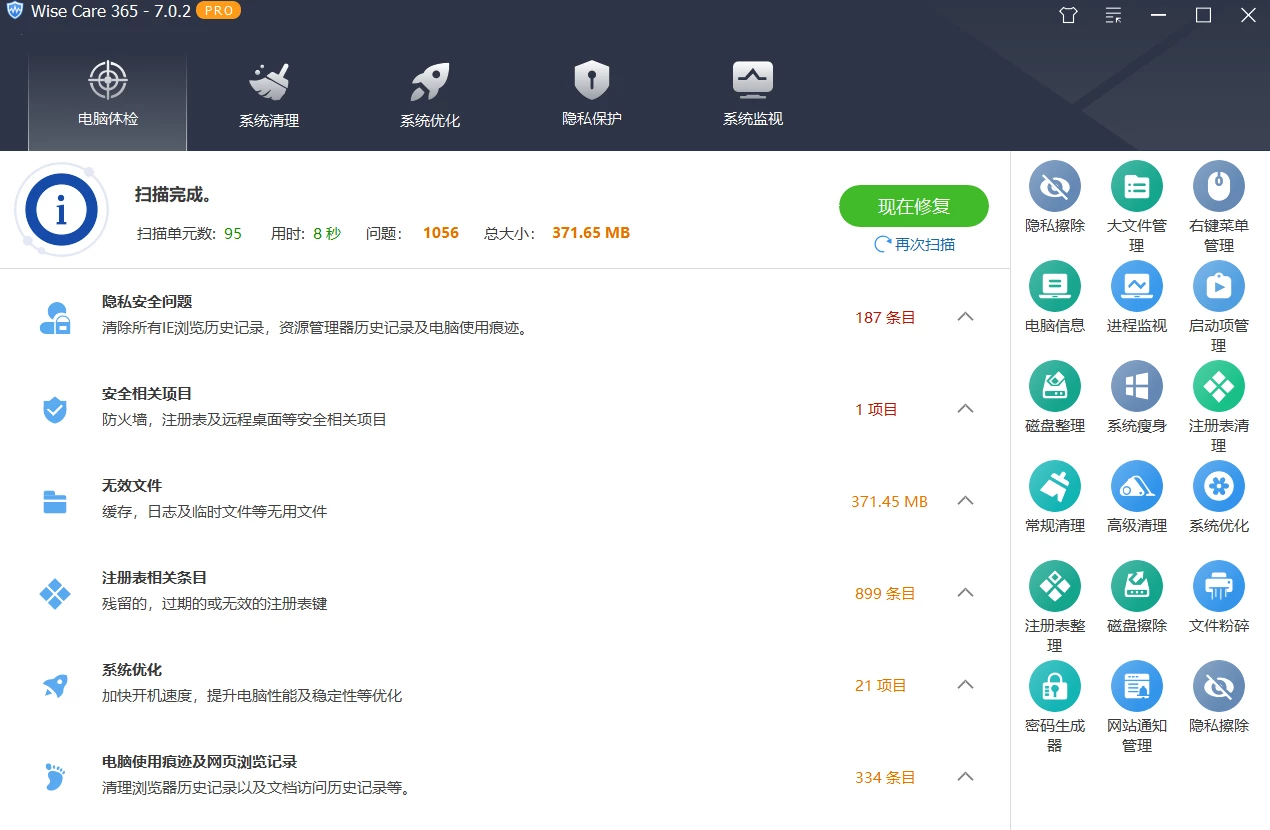Launch the 进程监视 utility
The height and width of the screenshot is (830, 1270).
1137,287
